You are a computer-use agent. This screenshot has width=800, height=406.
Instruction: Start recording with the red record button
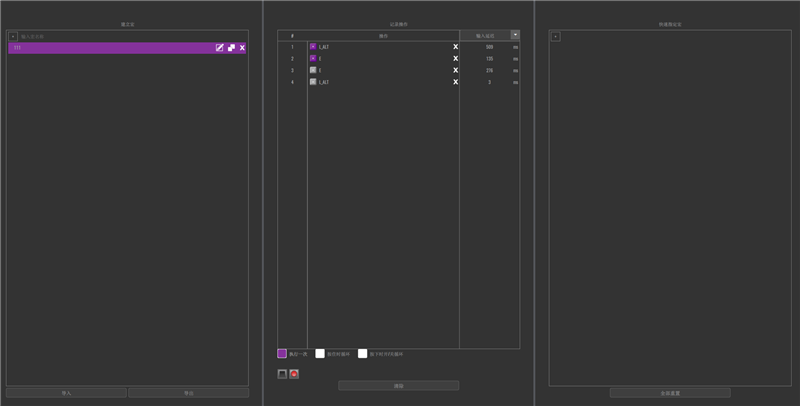pos(294,374)
